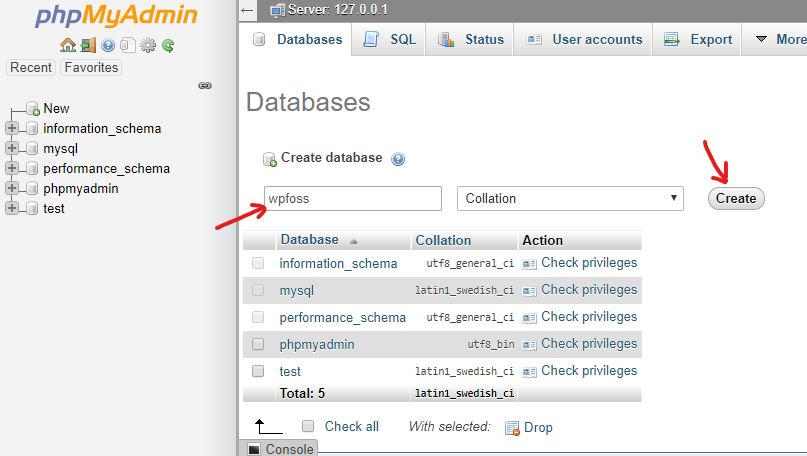Screen dimensions: 807x456
Task: Open the SQL tab
Action: point(389,39)
